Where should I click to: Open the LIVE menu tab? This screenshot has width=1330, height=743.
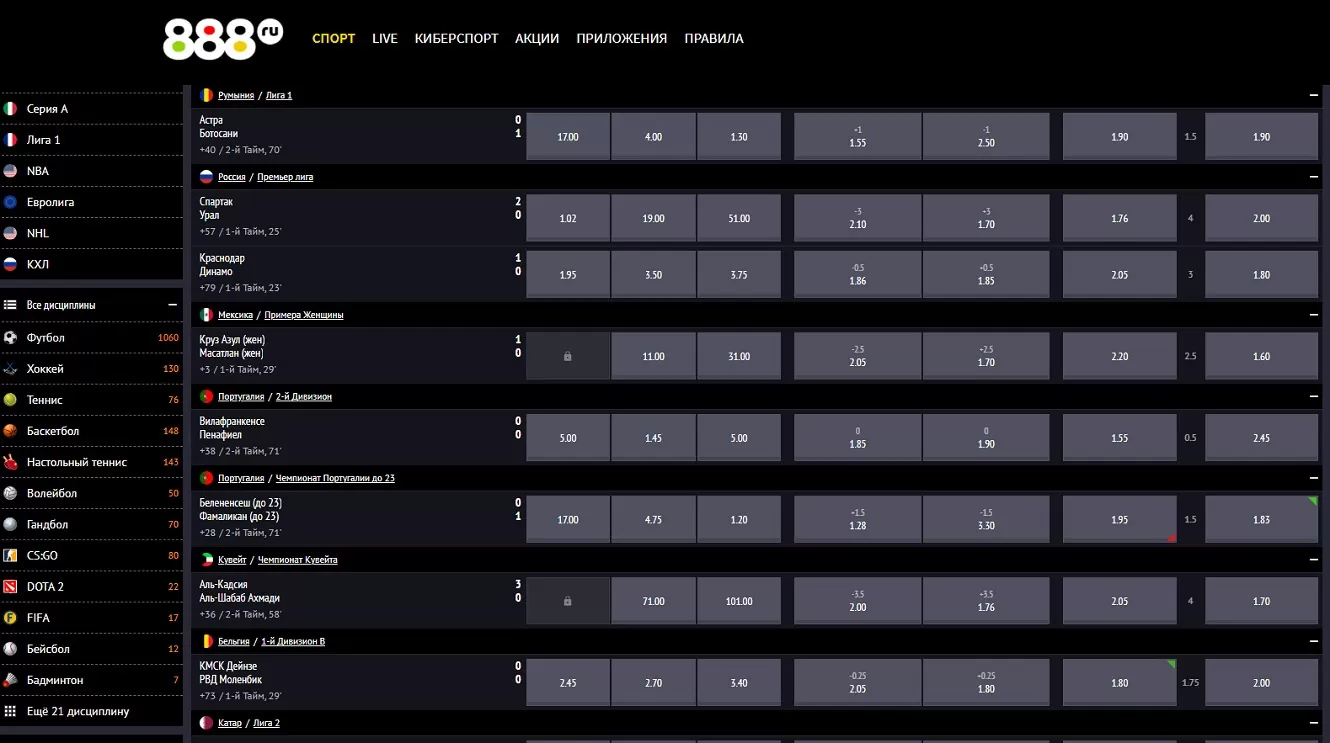click(x=385, y=39)
